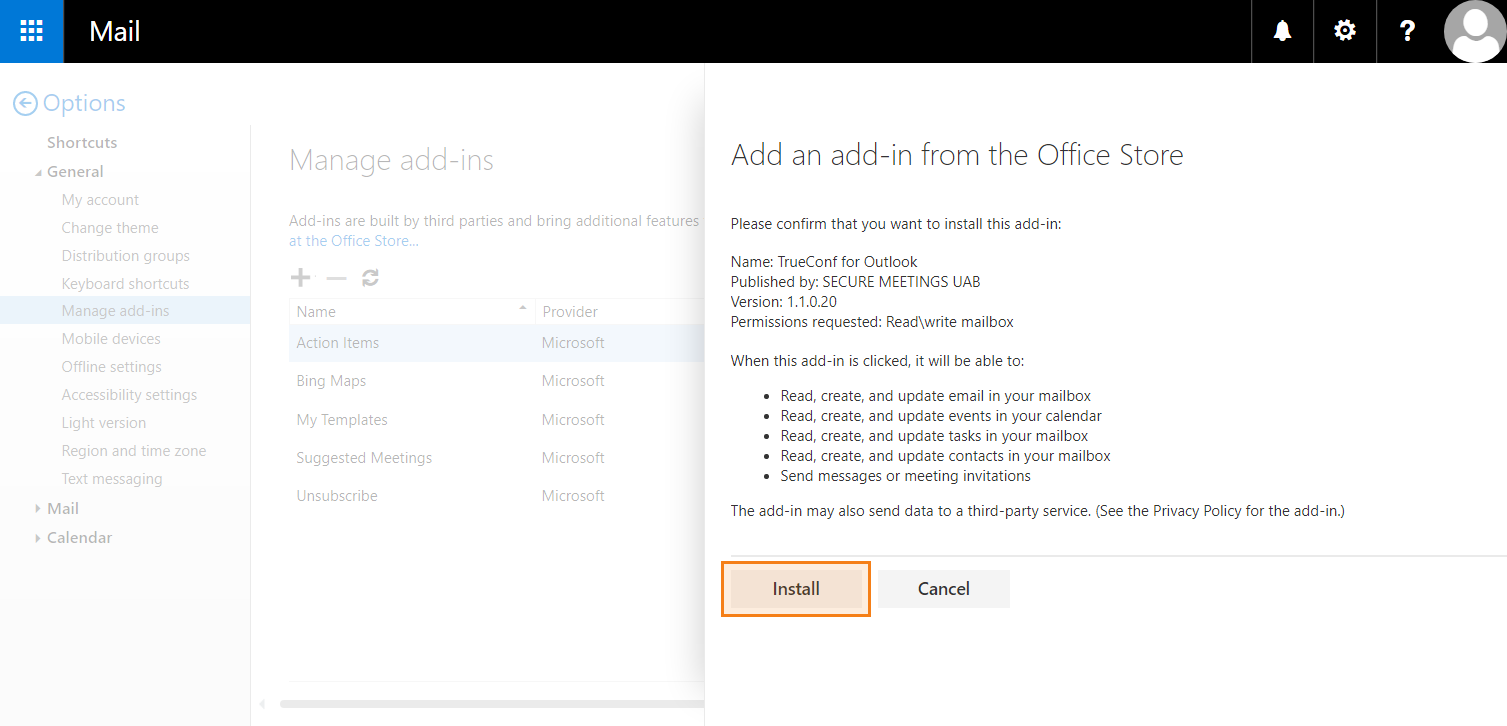Open the Office Store link

[353, 241]
